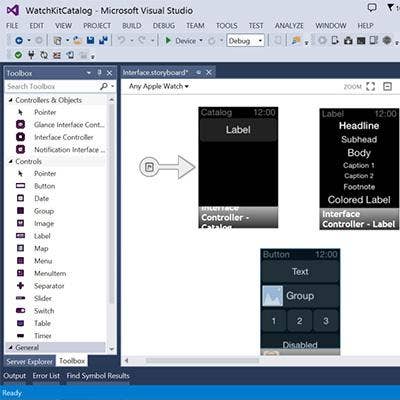This screenshot has height=400, width=400.
Task: Open the PROJECT menu
Action: click(97, 26)
